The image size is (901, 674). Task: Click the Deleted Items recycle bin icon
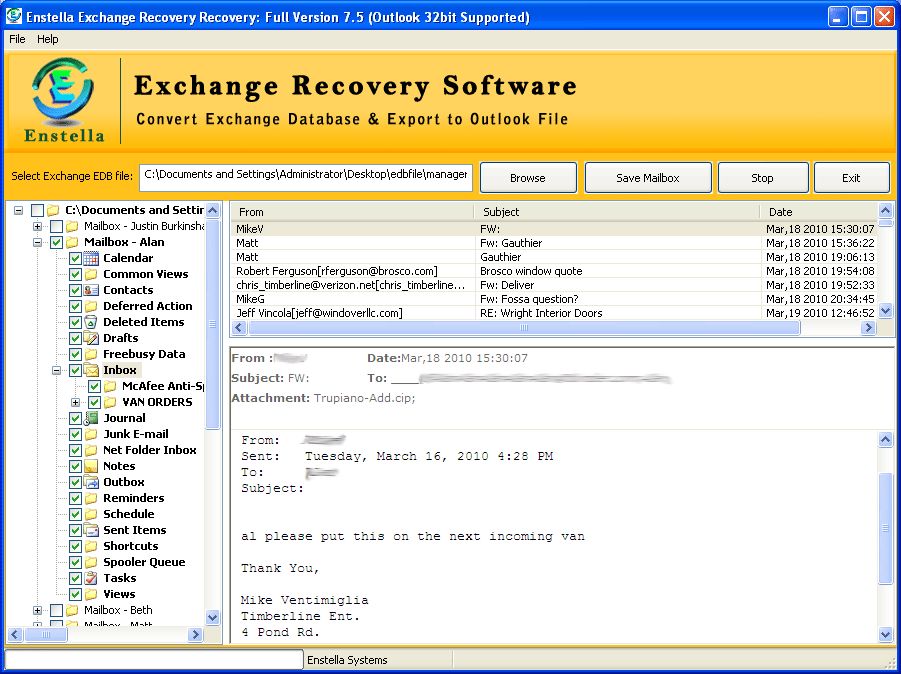91,322
